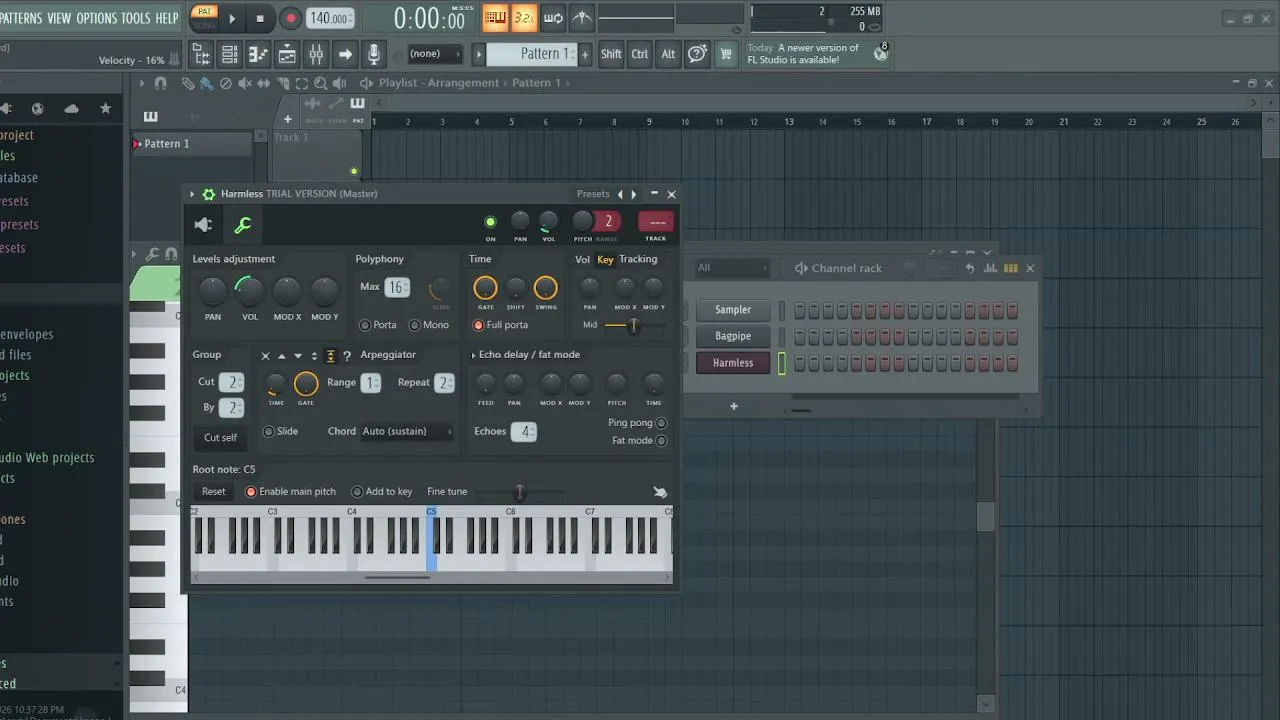Set arpeggiator direction to up arrow
The image size is (1280, 720).
click(x=282, y=356)
